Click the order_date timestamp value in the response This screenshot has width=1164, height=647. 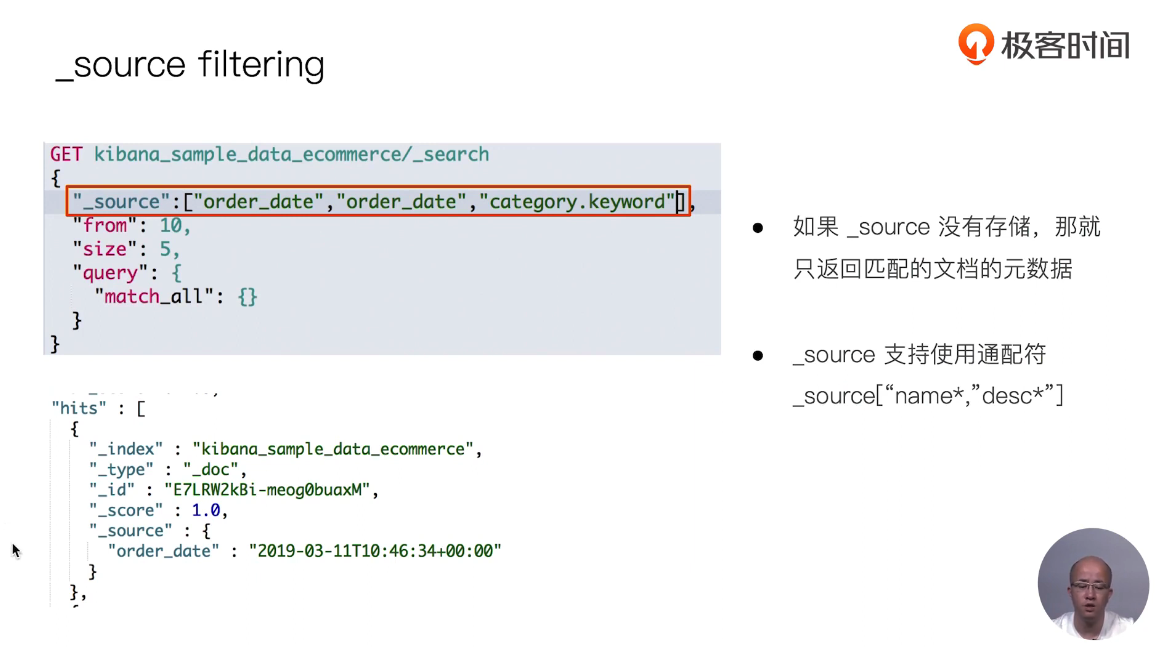[375, 551]
